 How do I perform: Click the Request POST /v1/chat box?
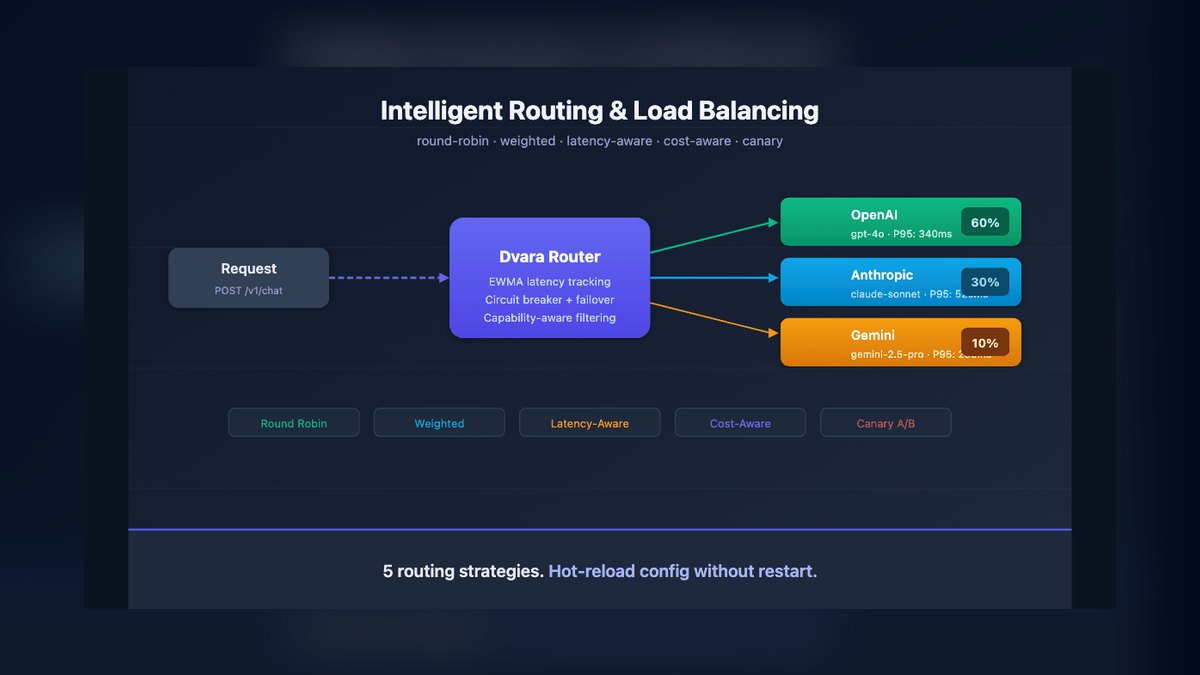(249, 278)
